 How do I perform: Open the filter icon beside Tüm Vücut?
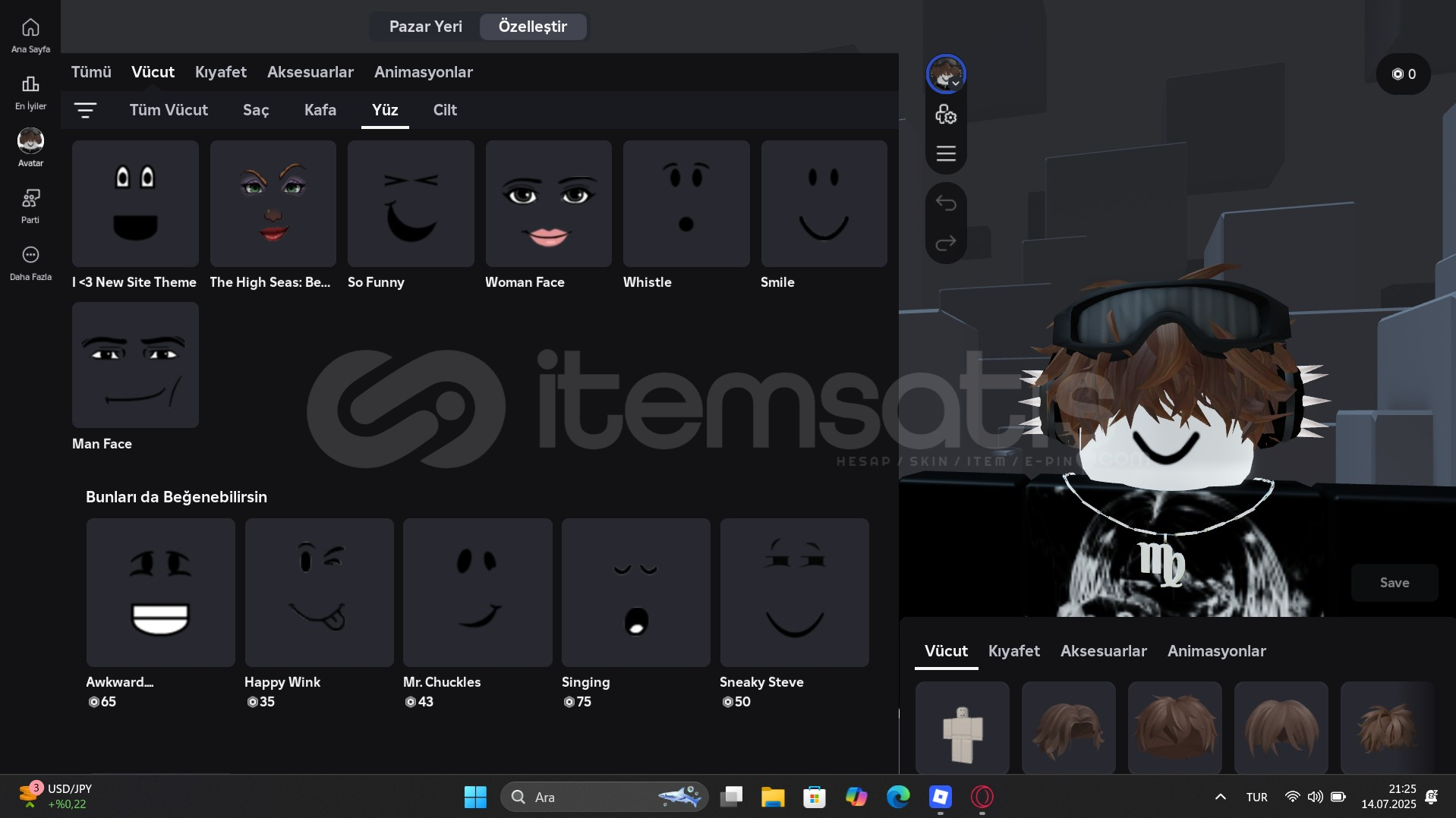85,110
